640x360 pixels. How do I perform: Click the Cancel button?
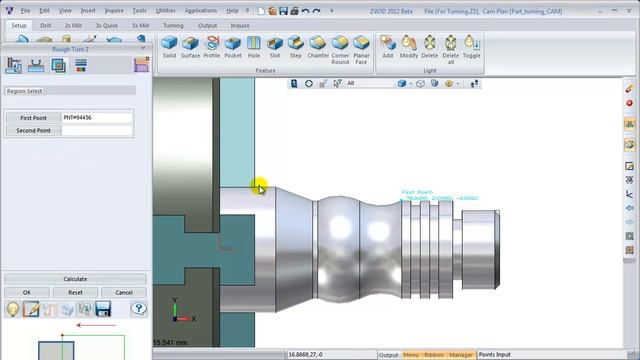point(124,292)
